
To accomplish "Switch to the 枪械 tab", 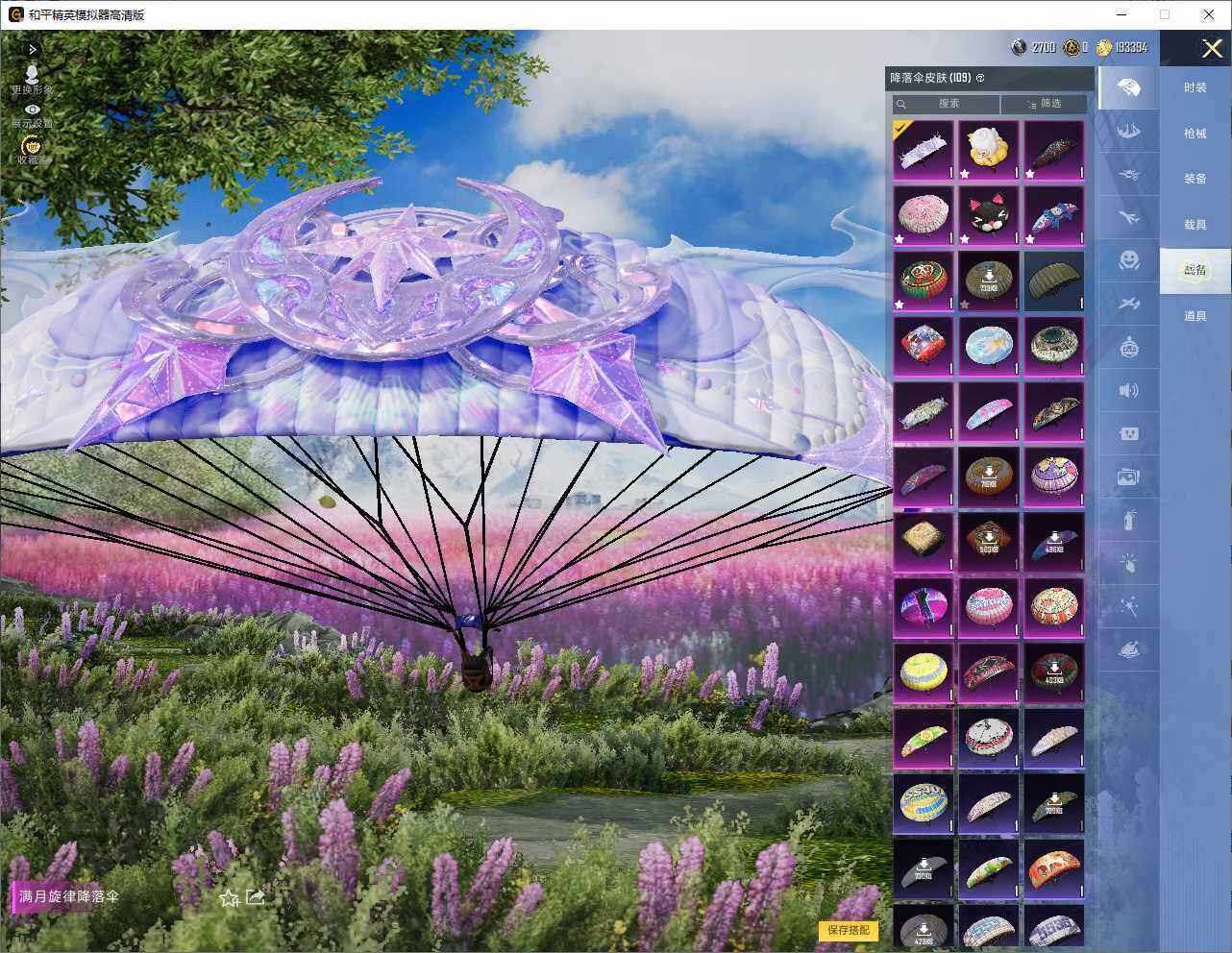I will 1195,134.
